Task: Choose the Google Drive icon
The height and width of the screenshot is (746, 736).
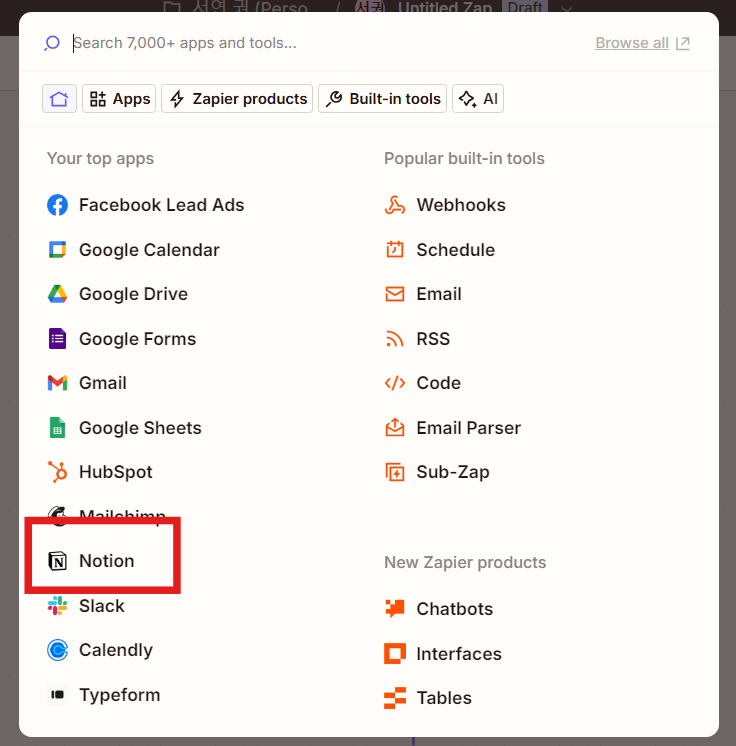Action: point(58,294)
